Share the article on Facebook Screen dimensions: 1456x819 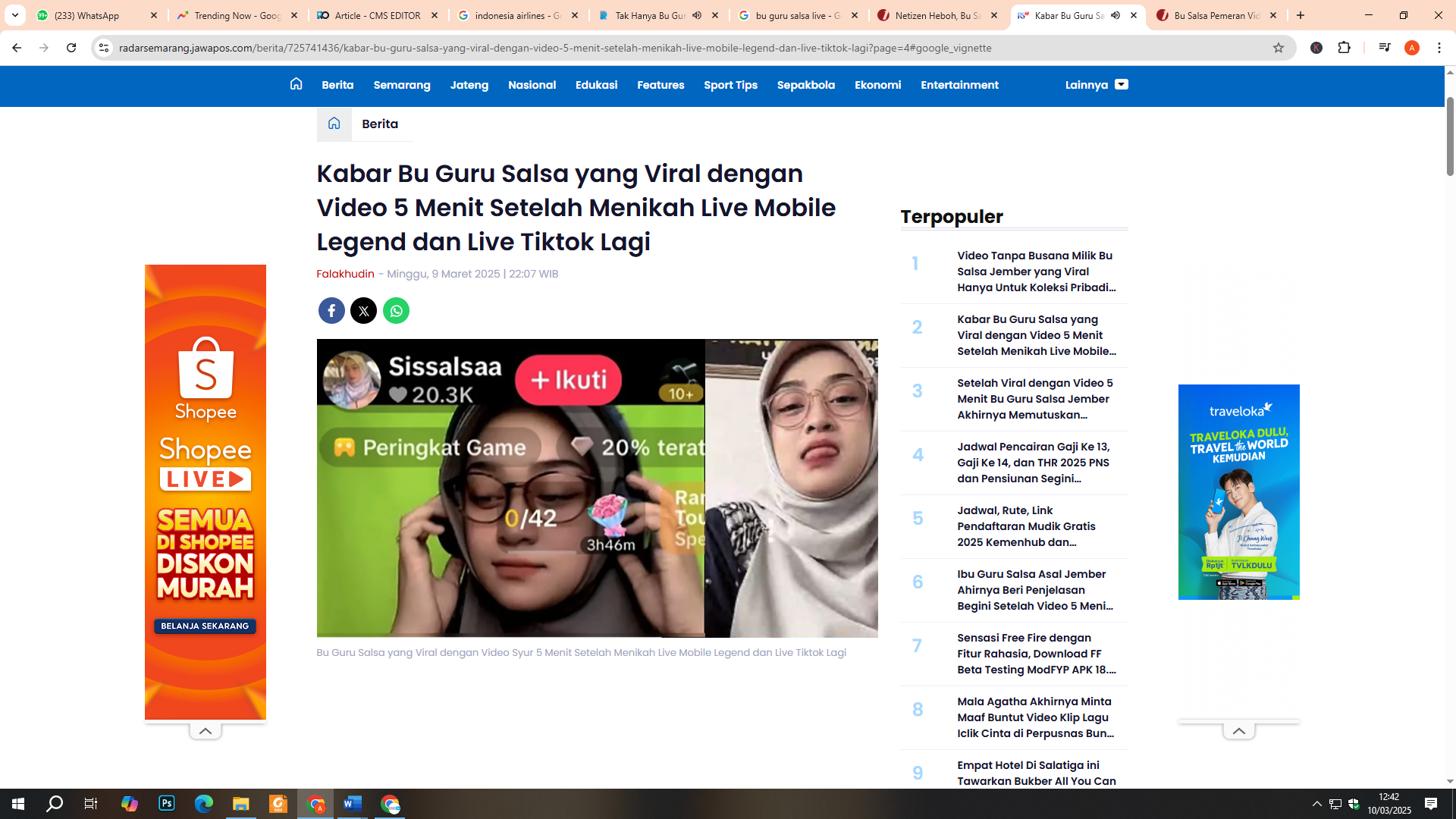coord(331,311)
